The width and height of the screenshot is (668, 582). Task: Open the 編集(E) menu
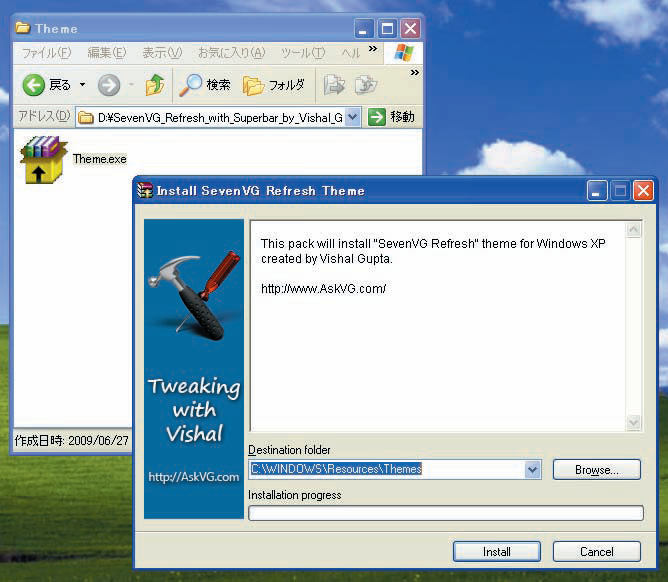[107, 53]
